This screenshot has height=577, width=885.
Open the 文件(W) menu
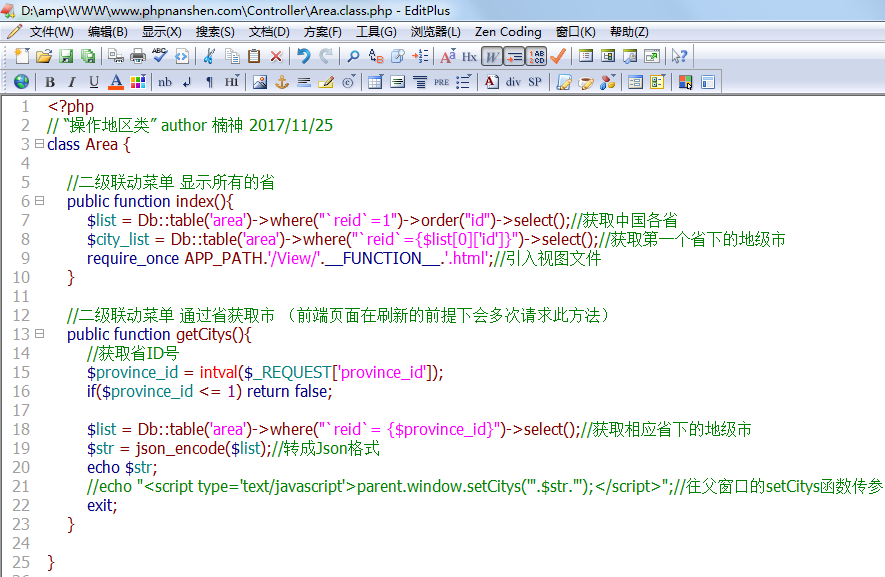(x=51, y=32)
